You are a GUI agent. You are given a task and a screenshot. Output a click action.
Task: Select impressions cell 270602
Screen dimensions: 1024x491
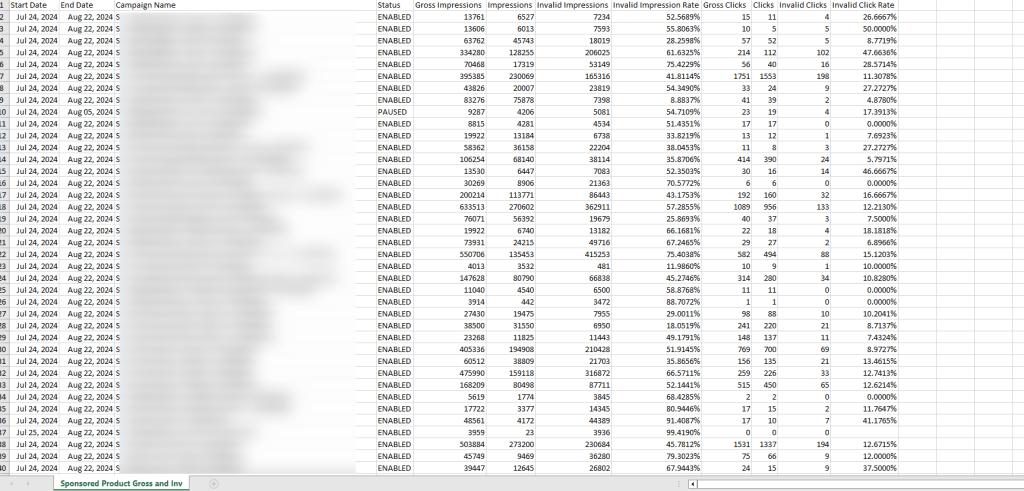pyautogui.click(x=511, y=207)
